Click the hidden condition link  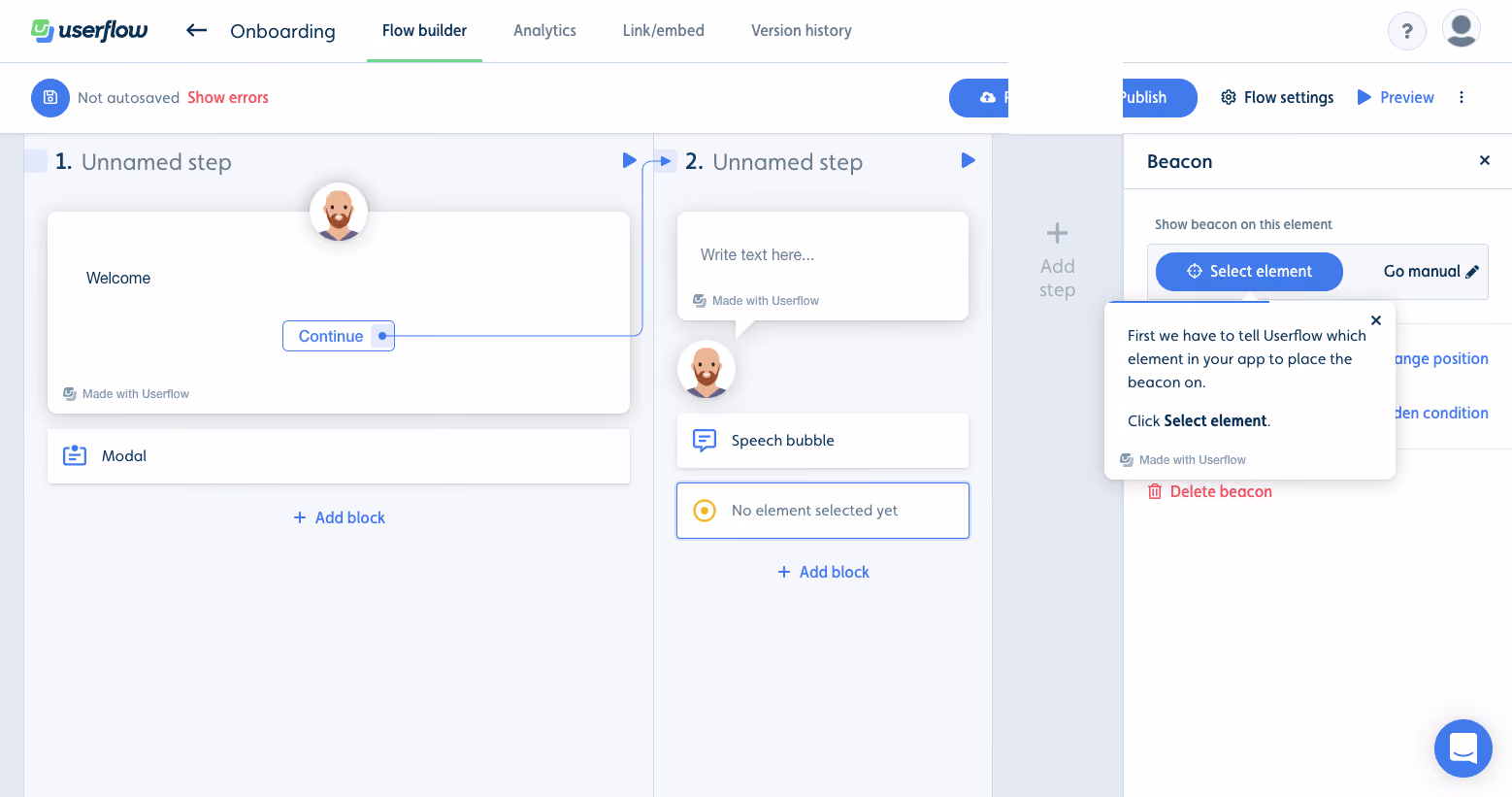click(x=1442, y=413)
